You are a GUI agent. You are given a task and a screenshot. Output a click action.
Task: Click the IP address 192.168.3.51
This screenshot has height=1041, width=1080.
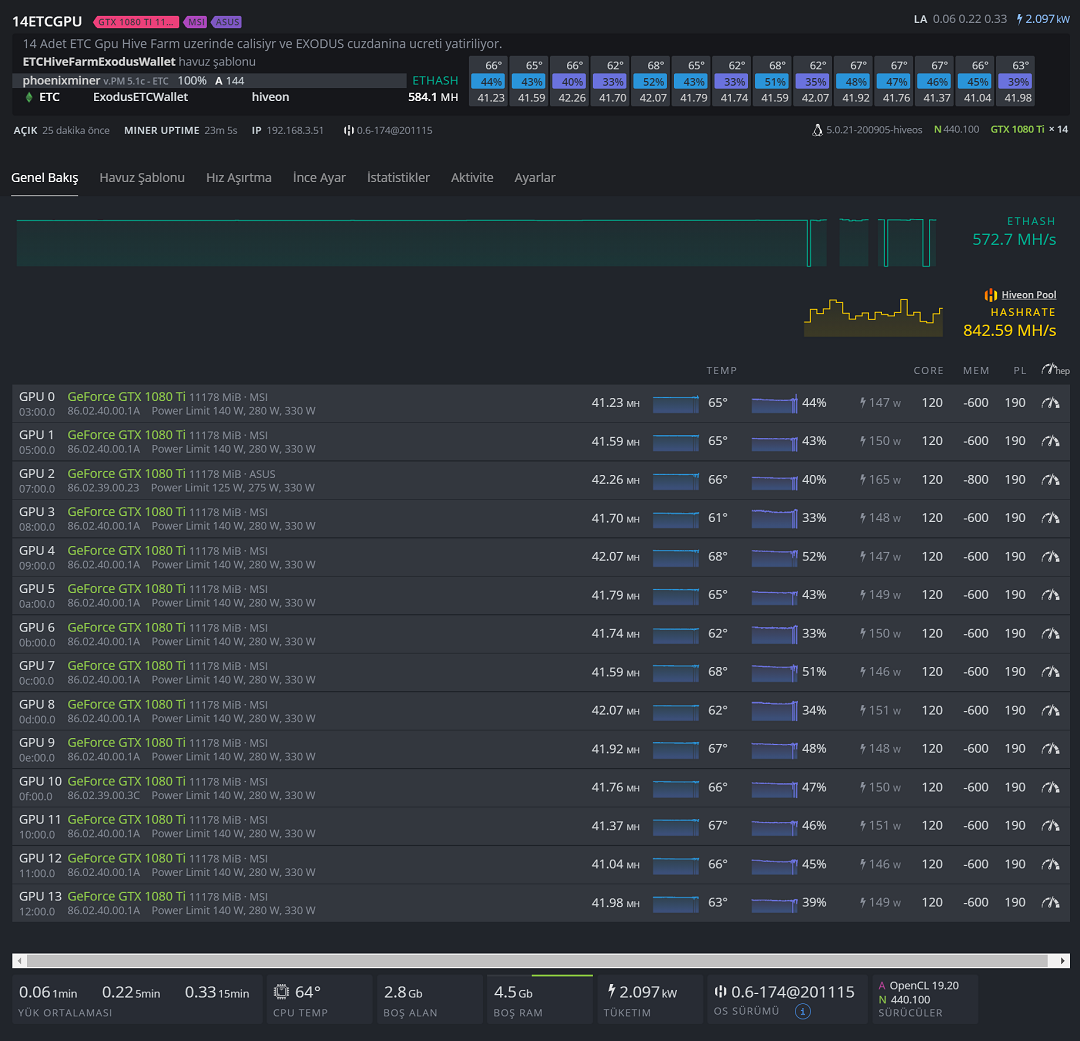[x=295, y=130]
